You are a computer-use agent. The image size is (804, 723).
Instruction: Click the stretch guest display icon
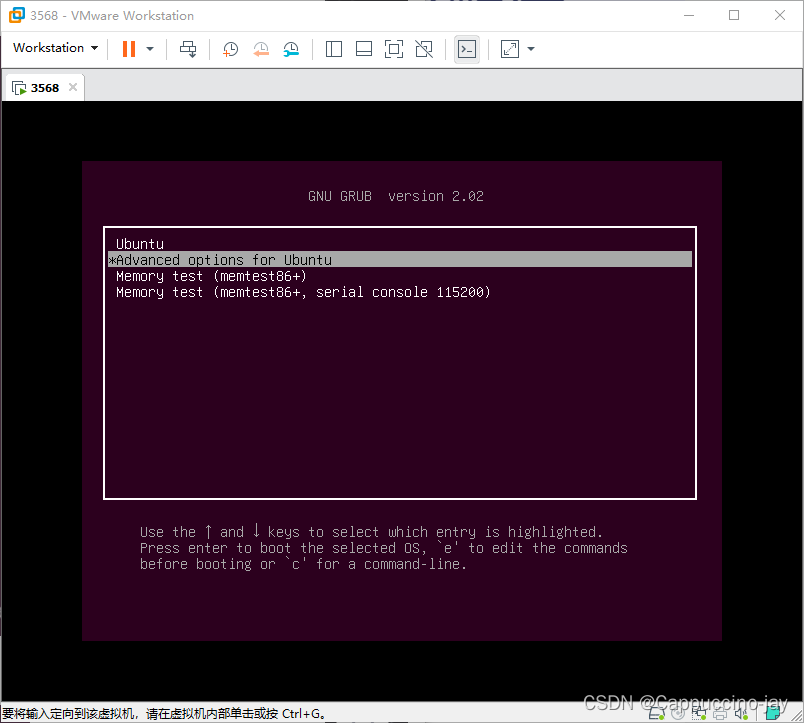click(x=510, y=49)
